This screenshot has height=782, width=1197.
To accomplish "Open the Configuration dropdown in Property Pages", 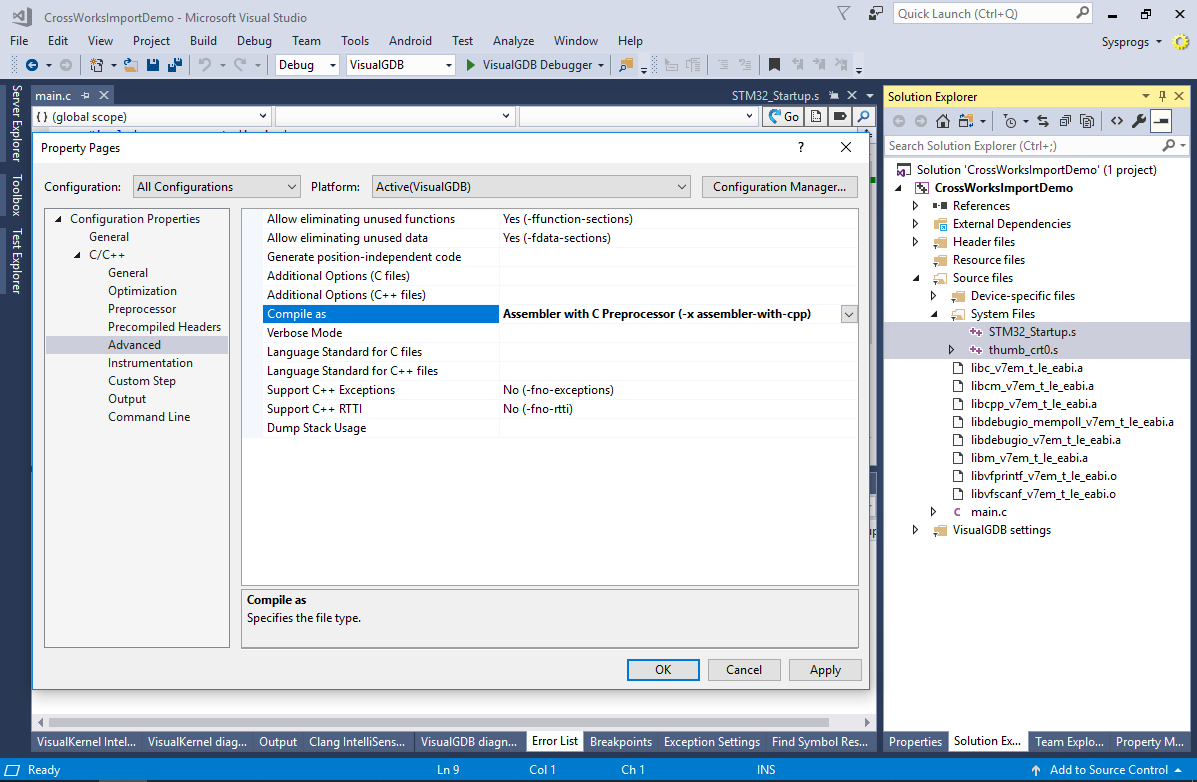I will click(x=217, y=187).
